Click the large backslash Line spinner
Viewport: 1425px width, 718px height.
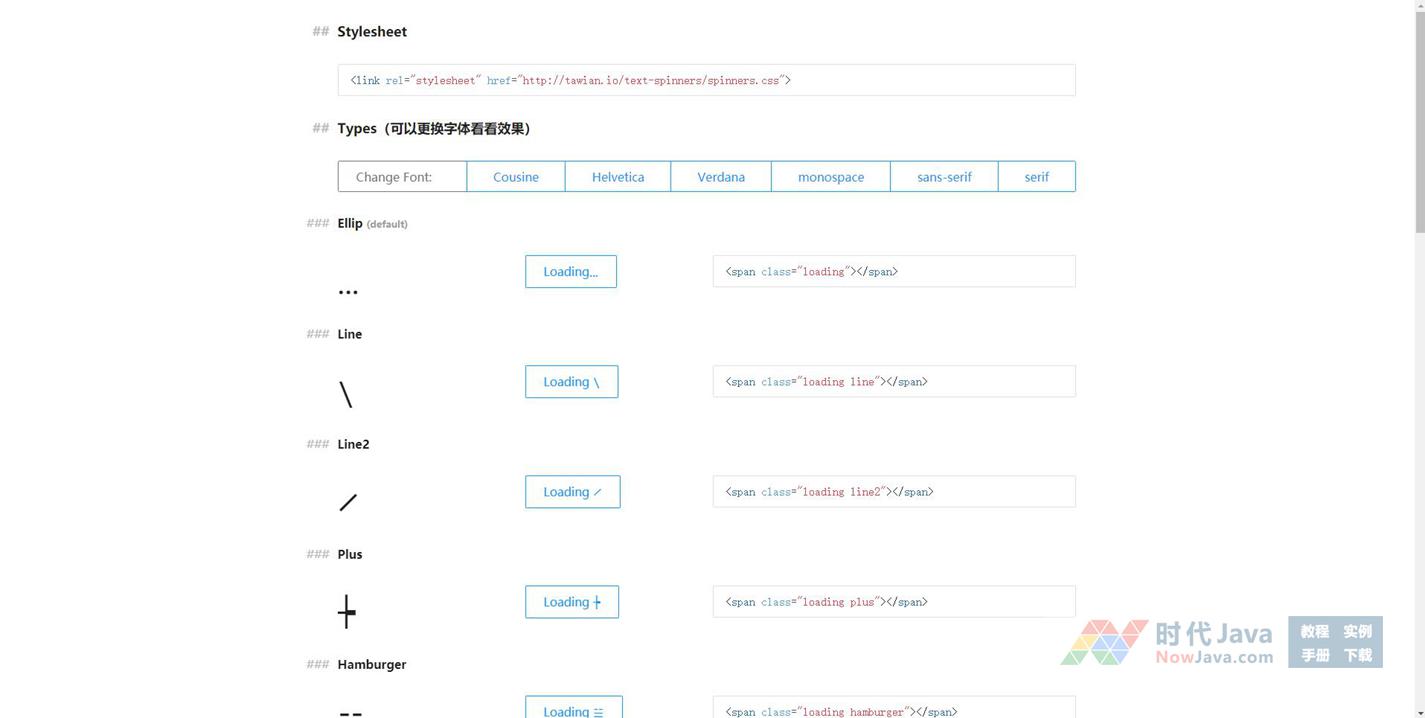click(x=346, y=394)
